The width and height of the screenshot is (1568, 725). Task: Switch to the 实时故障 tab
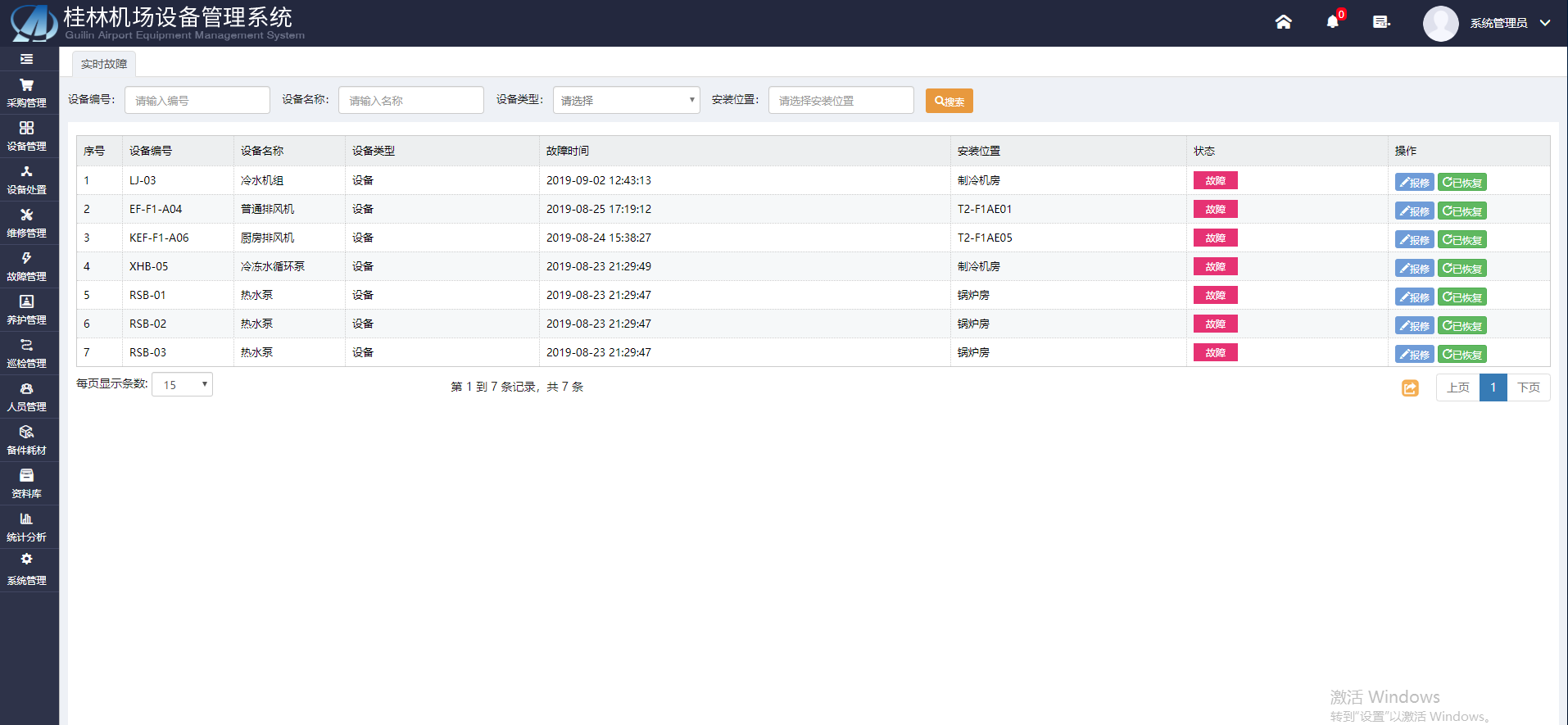(104, 64)
